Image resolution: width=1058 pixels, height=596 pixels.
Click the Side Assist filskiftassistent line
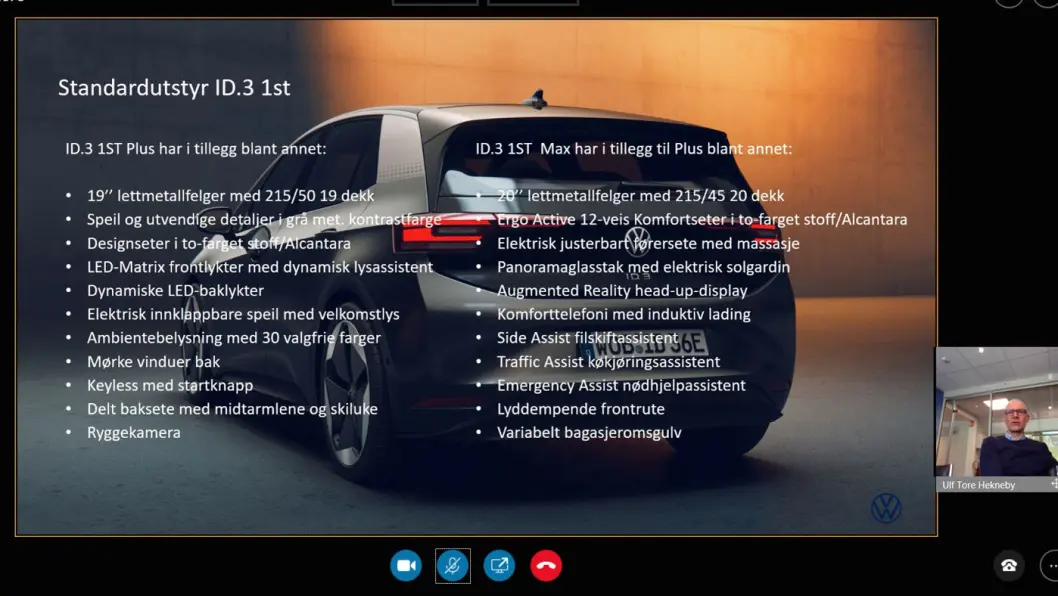(588, 337)
